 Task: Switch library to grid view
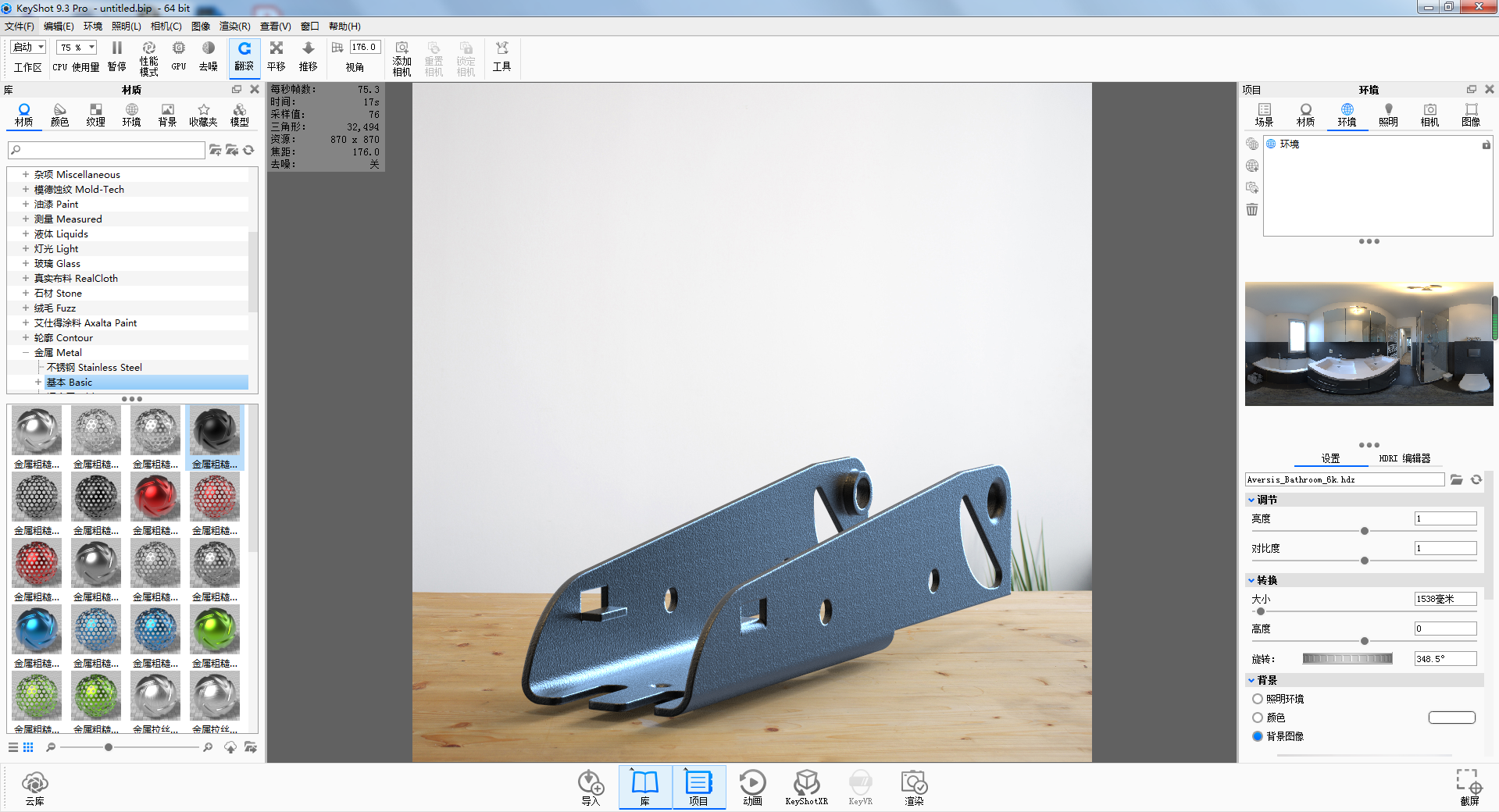[x=28, y=747]
